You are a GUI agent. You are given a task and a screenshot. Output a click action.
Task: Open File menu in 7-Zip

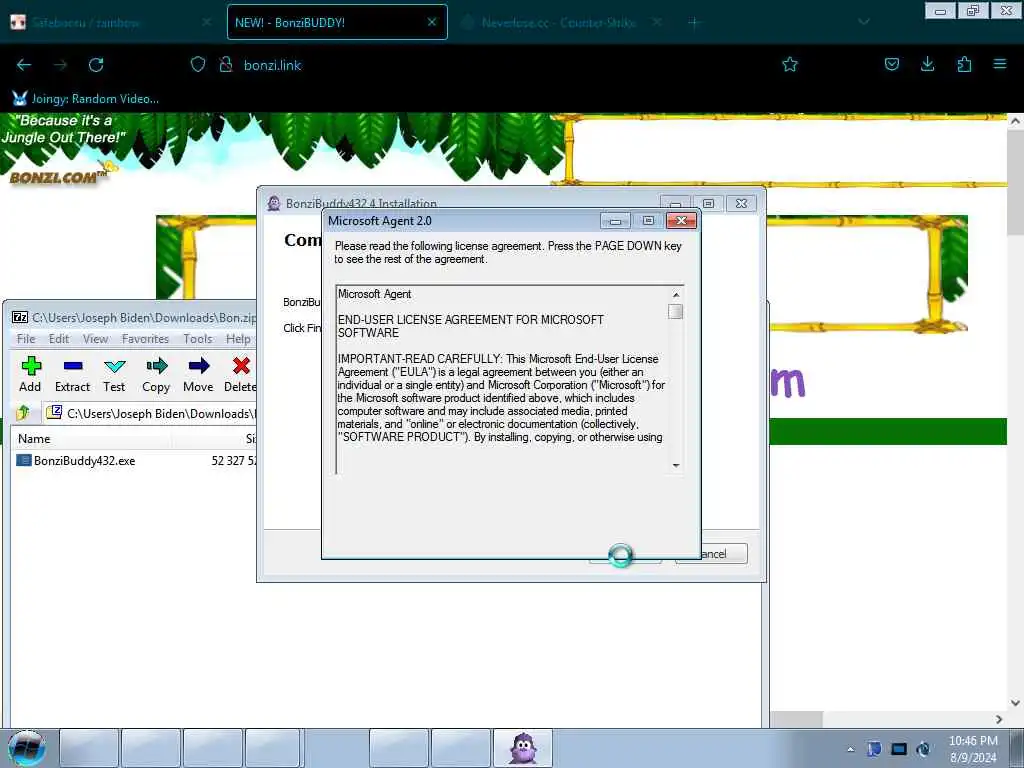26,339
